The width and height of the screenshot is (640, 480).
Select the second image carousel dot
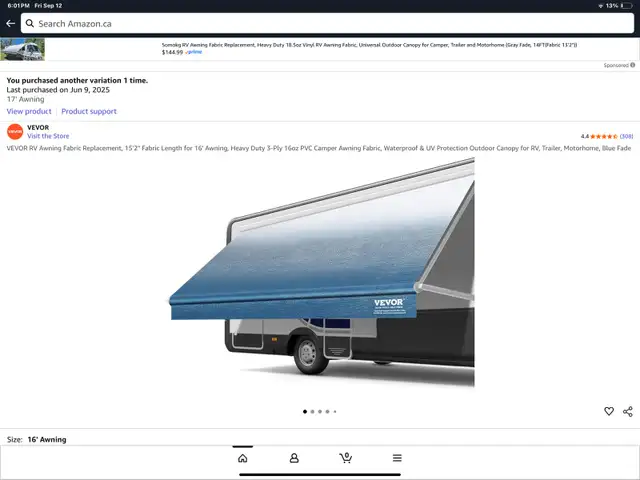click(x=312, y=411)
